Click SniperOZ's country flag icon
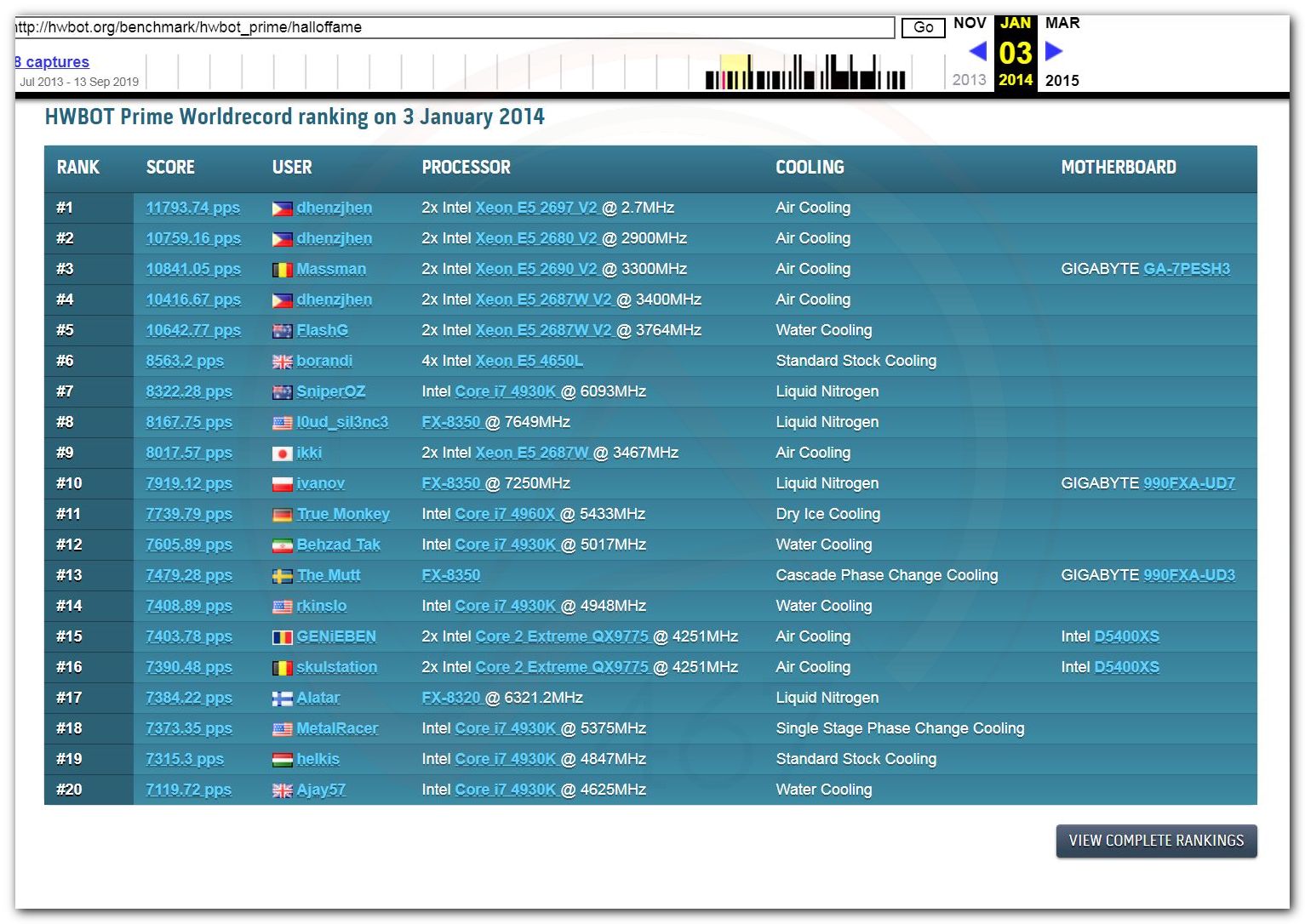This screenshot has height=924, width=1305. pos(282,392)
